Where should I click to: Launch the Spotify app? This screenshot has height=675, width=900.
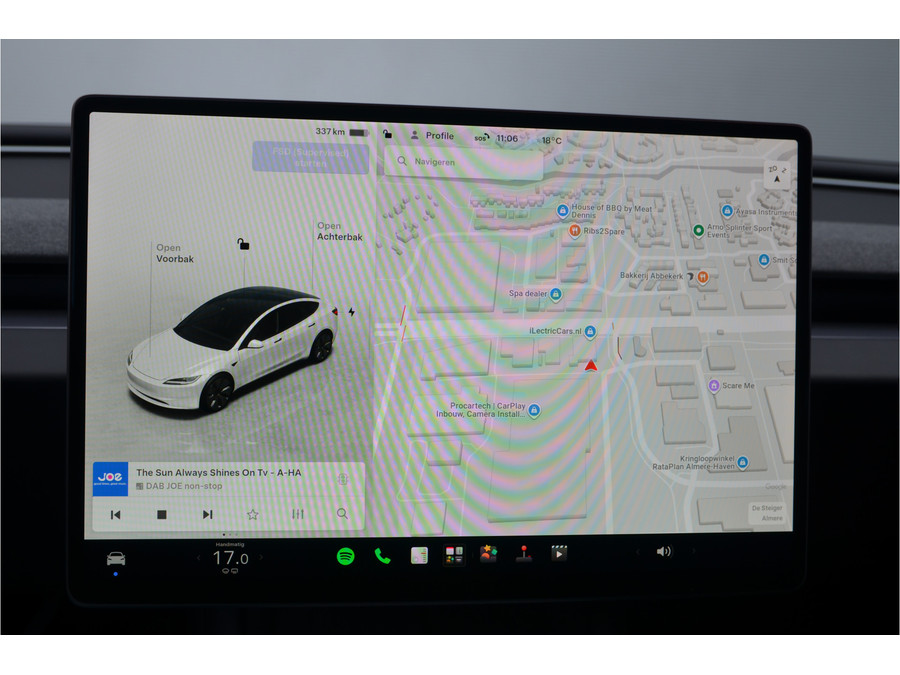(346, 556)
